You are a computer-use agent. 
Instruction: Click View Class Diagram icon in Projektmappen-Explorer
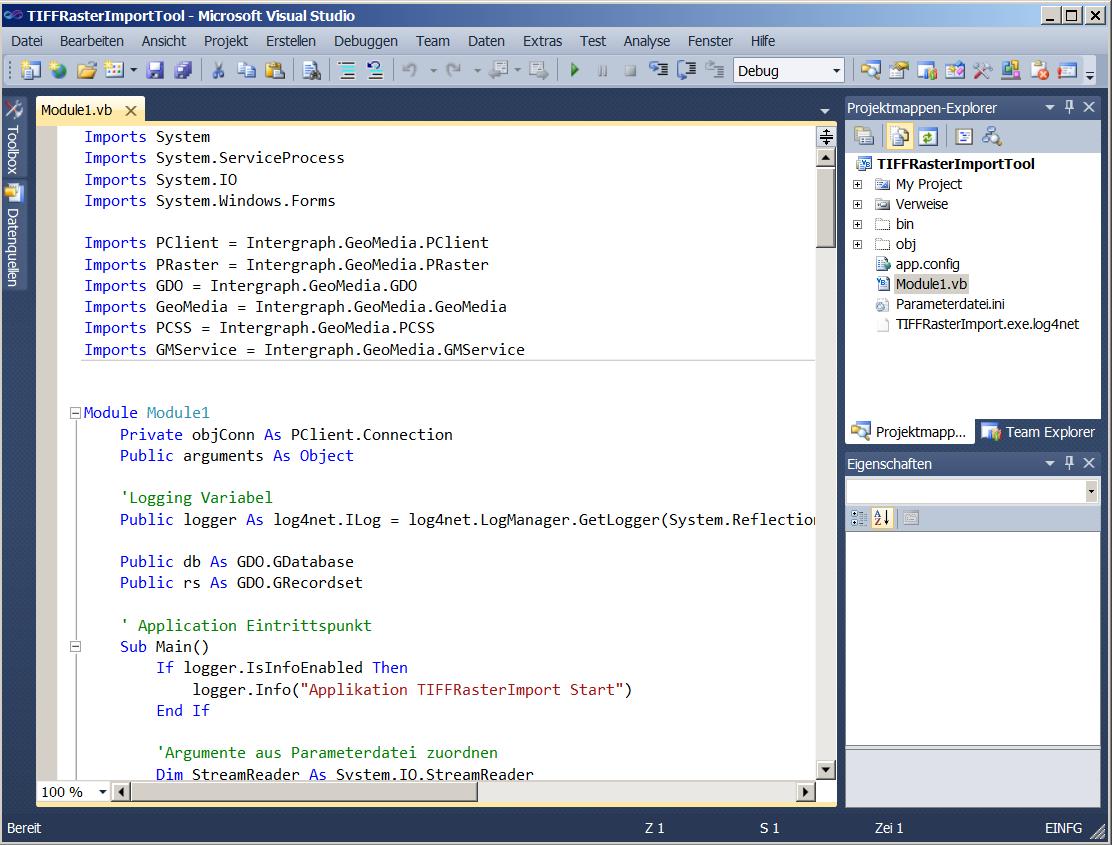point(991,136)
